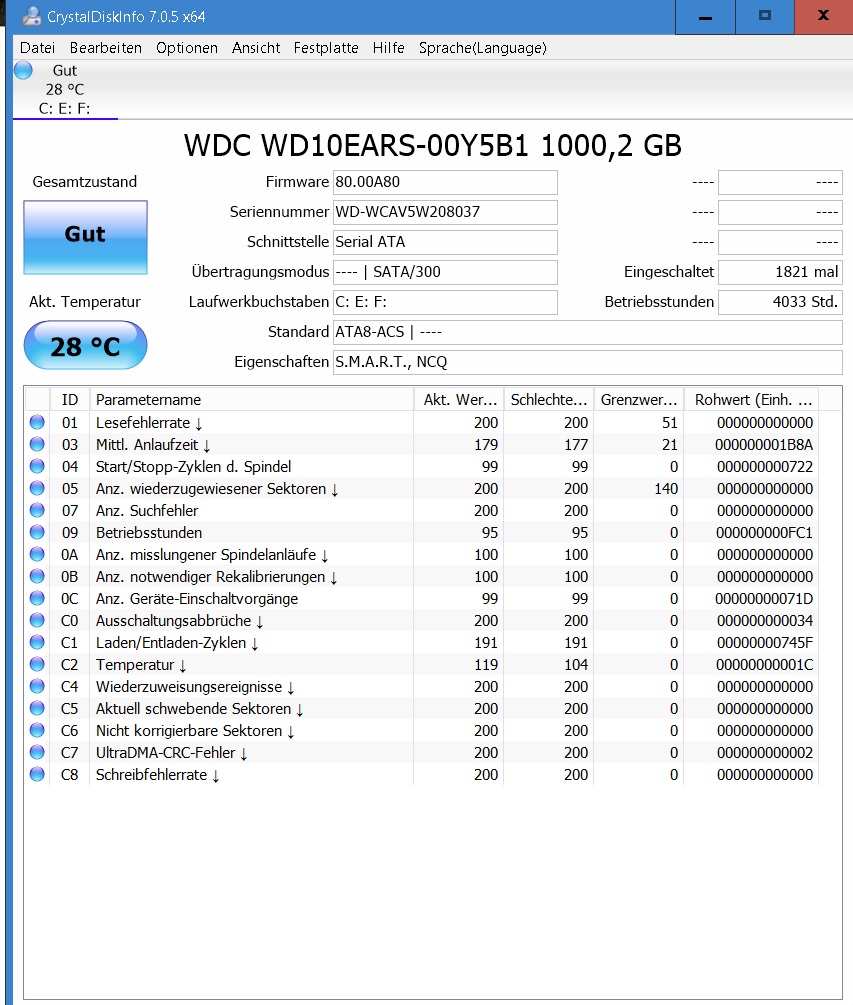853x1005 pixels.
Task: Click status icon for Aktuell schwebende Sektoren
Action: coord(37,708)
